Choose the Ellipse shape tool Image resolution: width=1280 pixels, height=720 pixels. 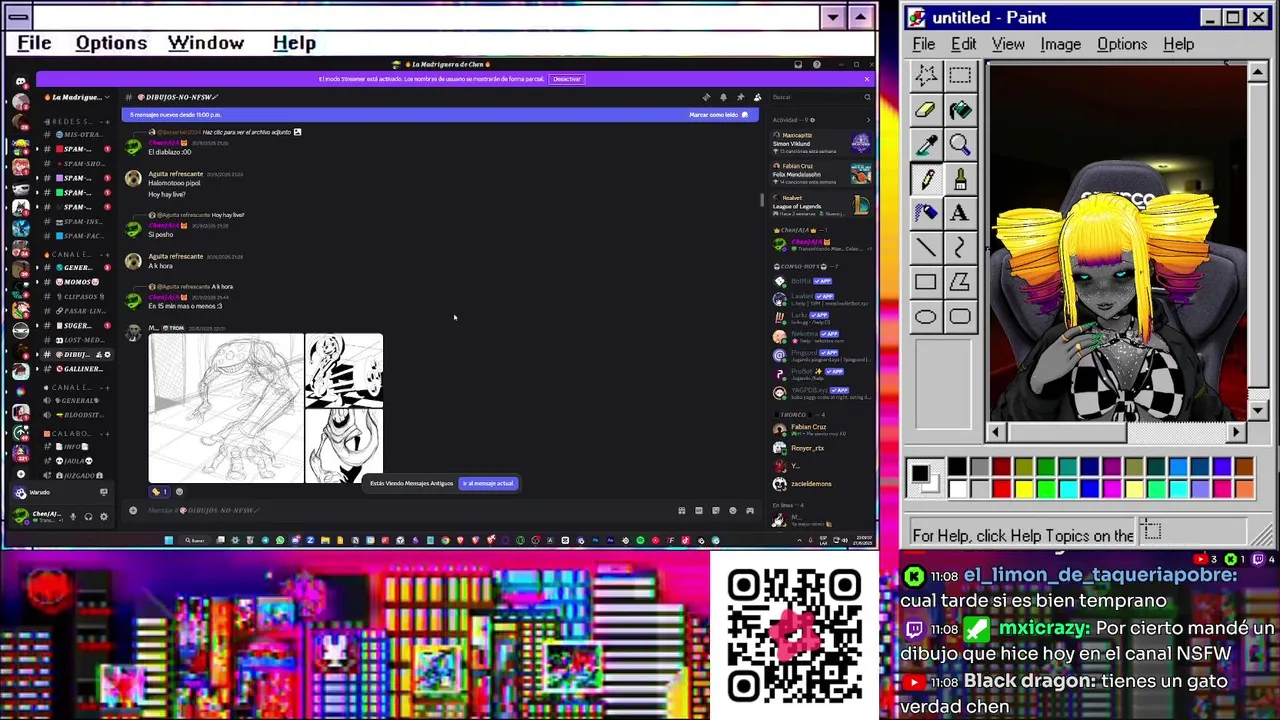(x=926, y=317)
